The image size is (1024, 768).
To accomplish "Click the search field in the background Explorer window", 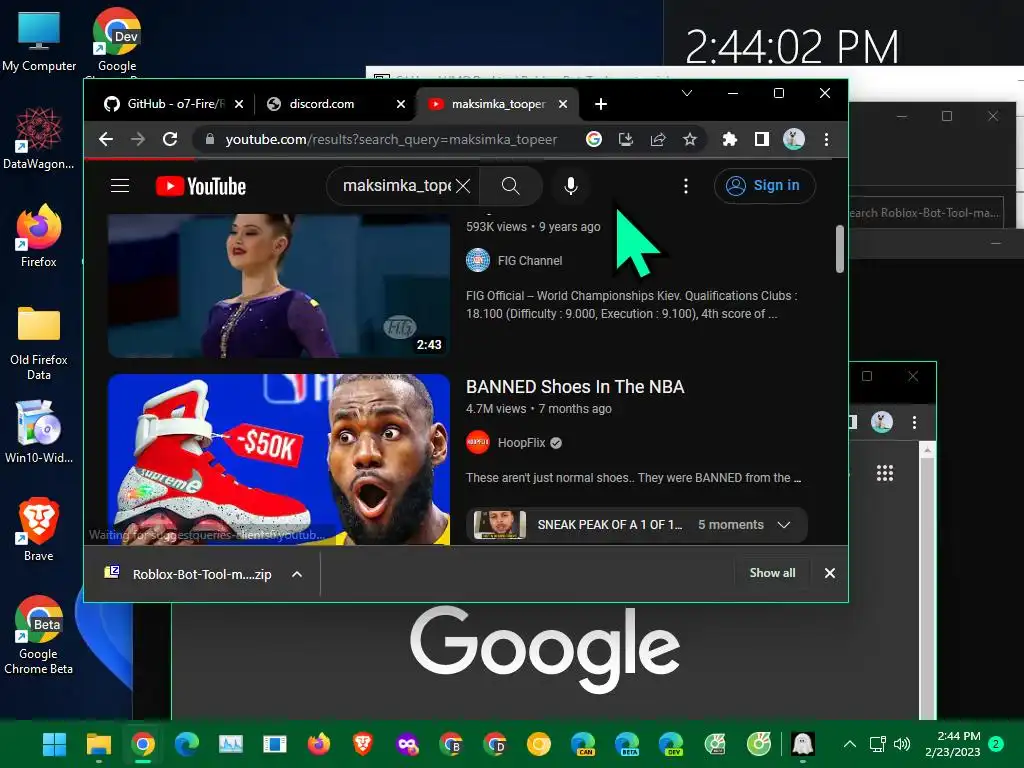I will 926,213.
